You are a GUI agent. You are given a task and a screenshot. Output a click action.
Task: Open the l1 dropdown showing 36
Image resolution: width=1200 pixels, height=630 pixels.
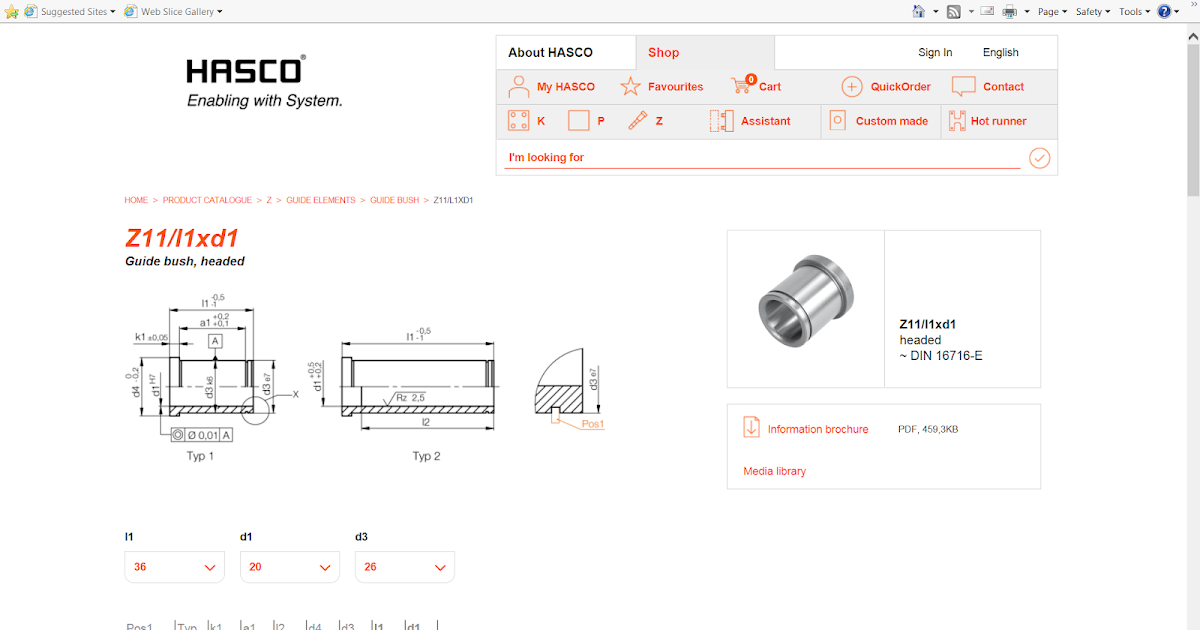point(174,566)
